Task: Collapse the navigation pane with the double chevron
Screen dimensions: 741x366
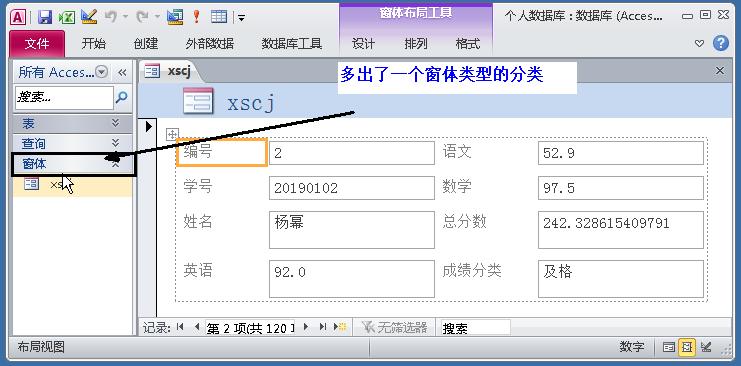Action: [122, 72]
